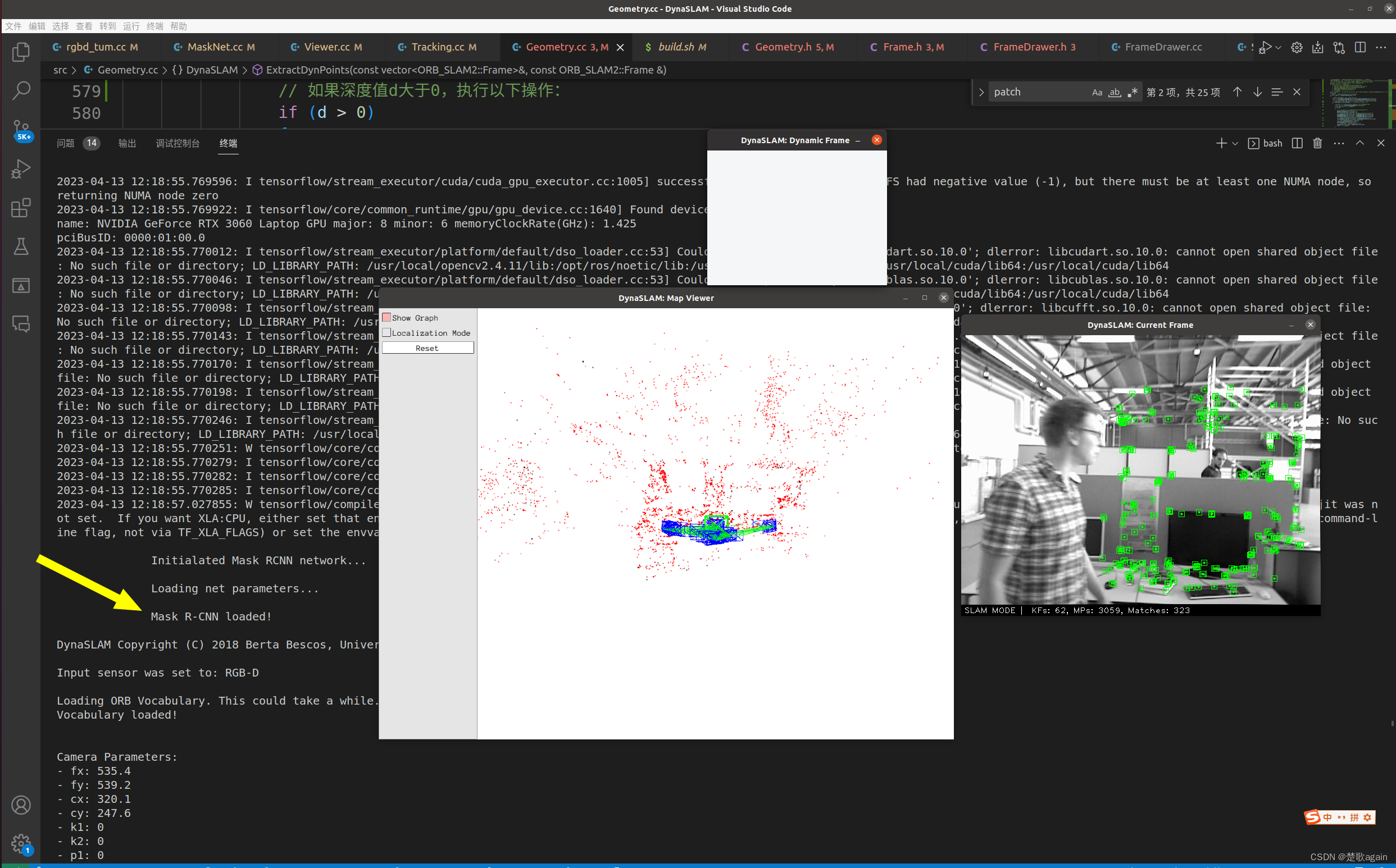This screenshot has height=868, width=1396.
Task: Open the Run and Debug view
Action: click(x=21, y=168)
